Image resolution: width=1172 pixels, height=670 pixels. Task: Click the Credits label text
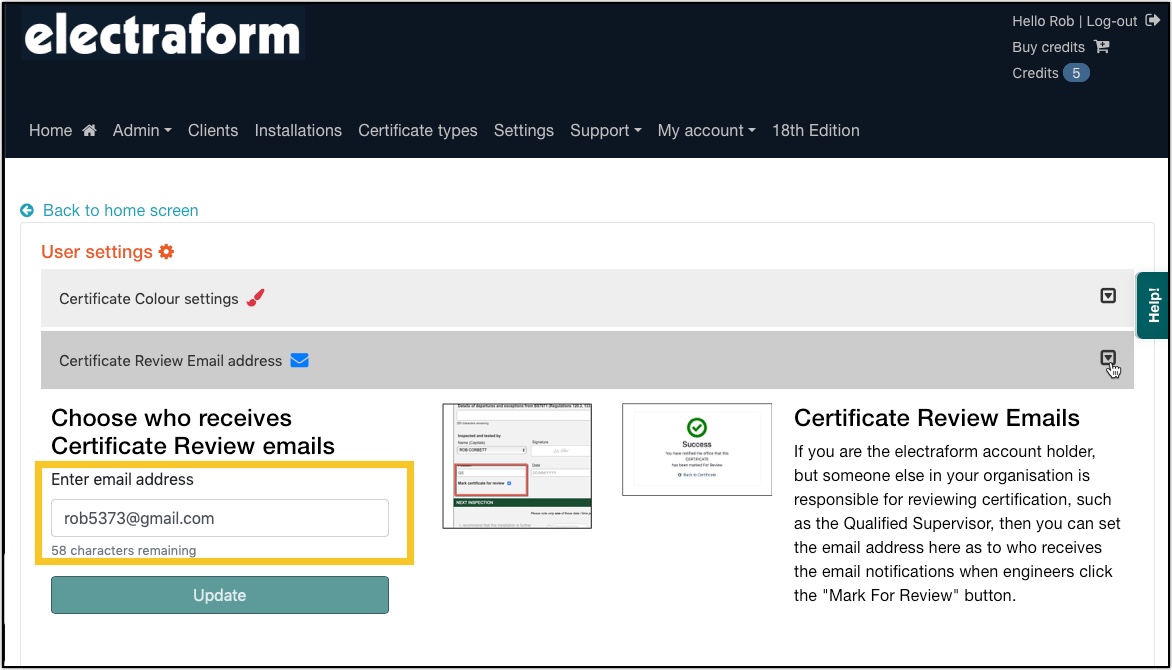[x=1035, y=73]
